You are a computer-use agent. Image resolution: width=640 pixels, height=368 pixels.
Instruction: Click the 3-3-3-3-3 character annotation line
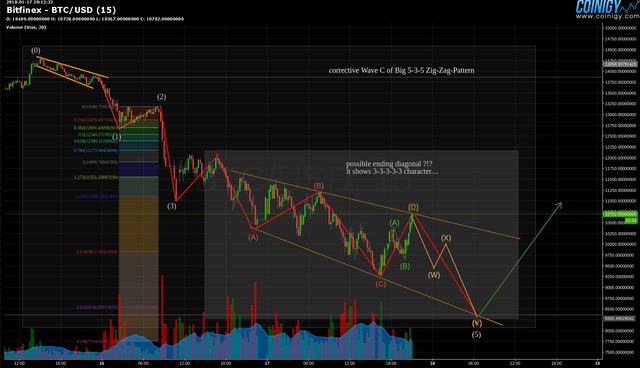click(392, 171)
